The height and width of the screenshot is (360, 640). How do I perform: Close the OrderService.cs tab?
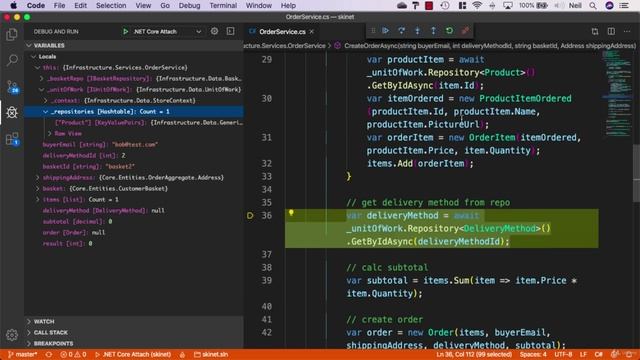point(312,31)
